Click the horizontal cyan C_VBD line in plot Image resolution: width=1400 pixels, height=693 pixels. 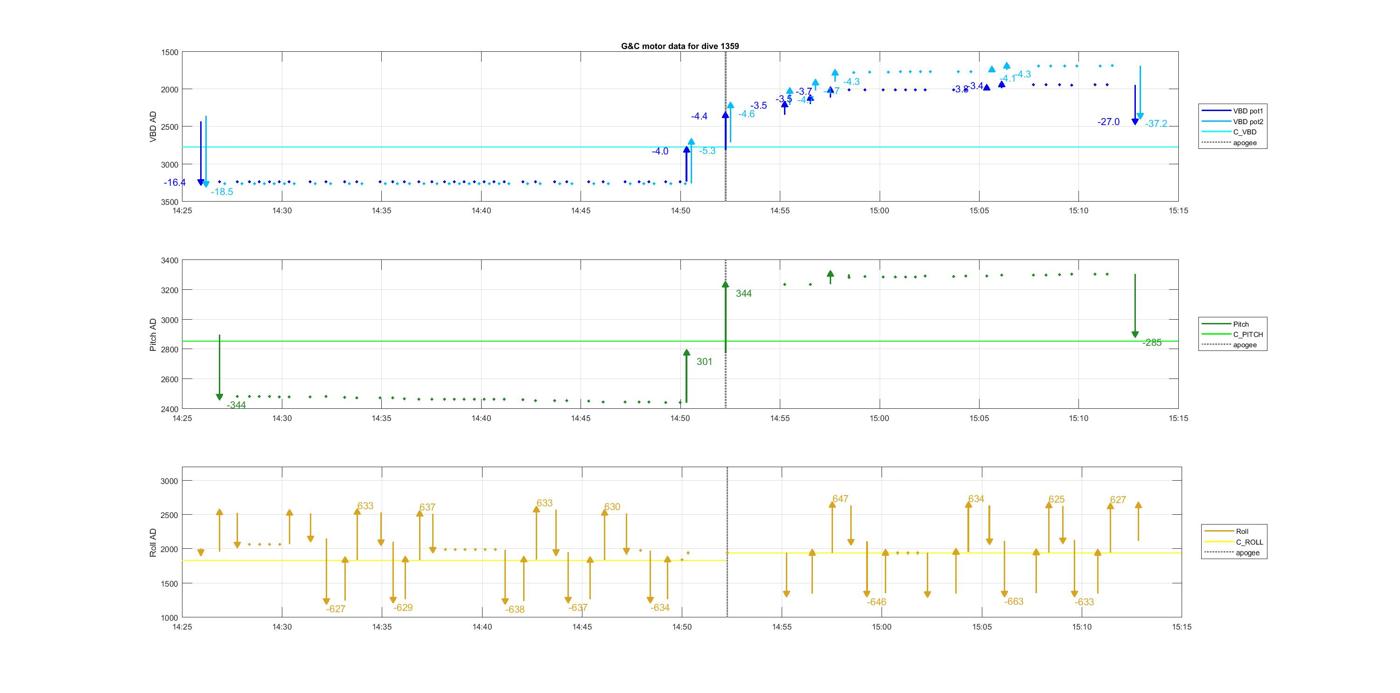(450, 147)
